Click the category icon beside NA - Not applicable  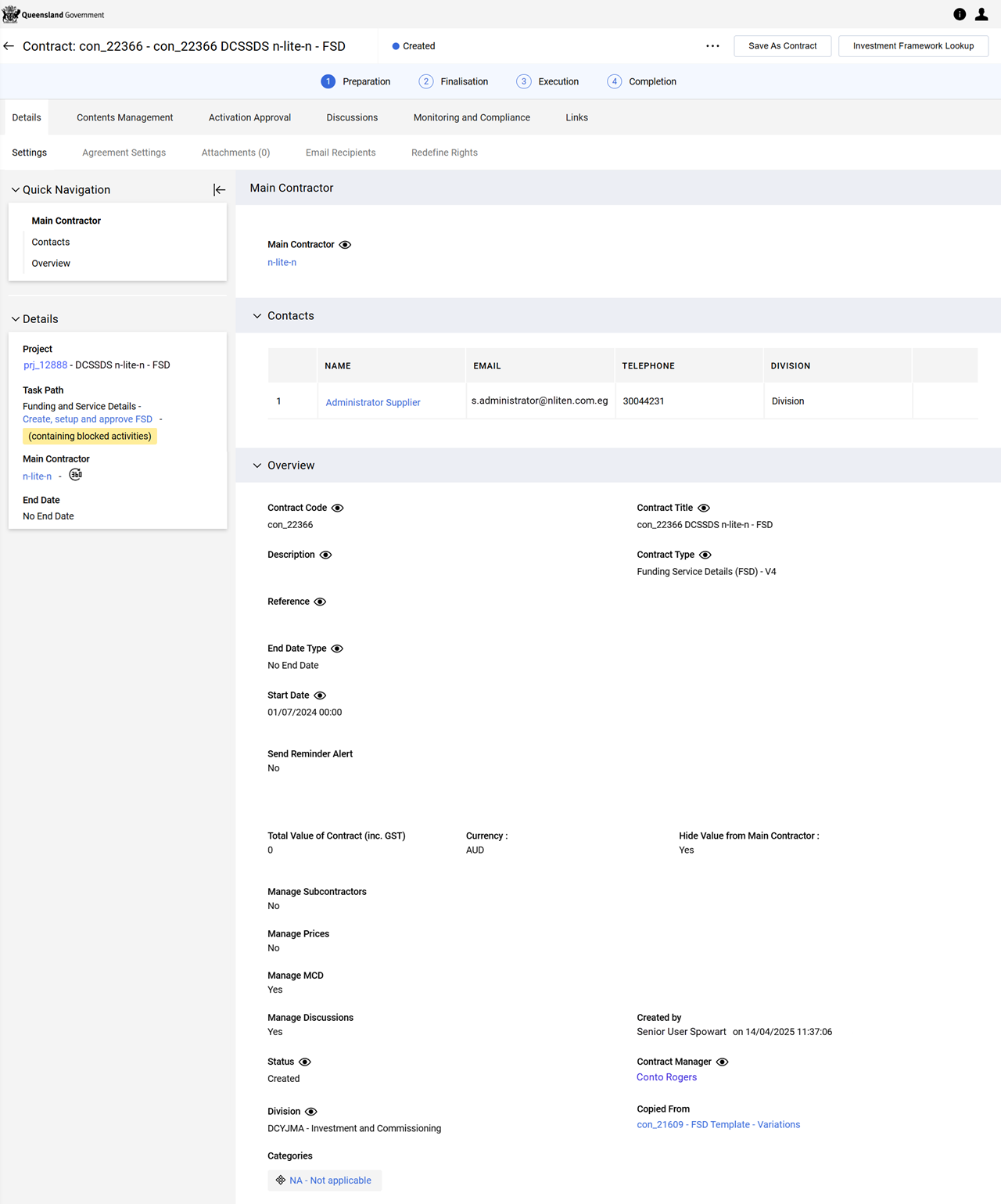tap(281, 1180)
